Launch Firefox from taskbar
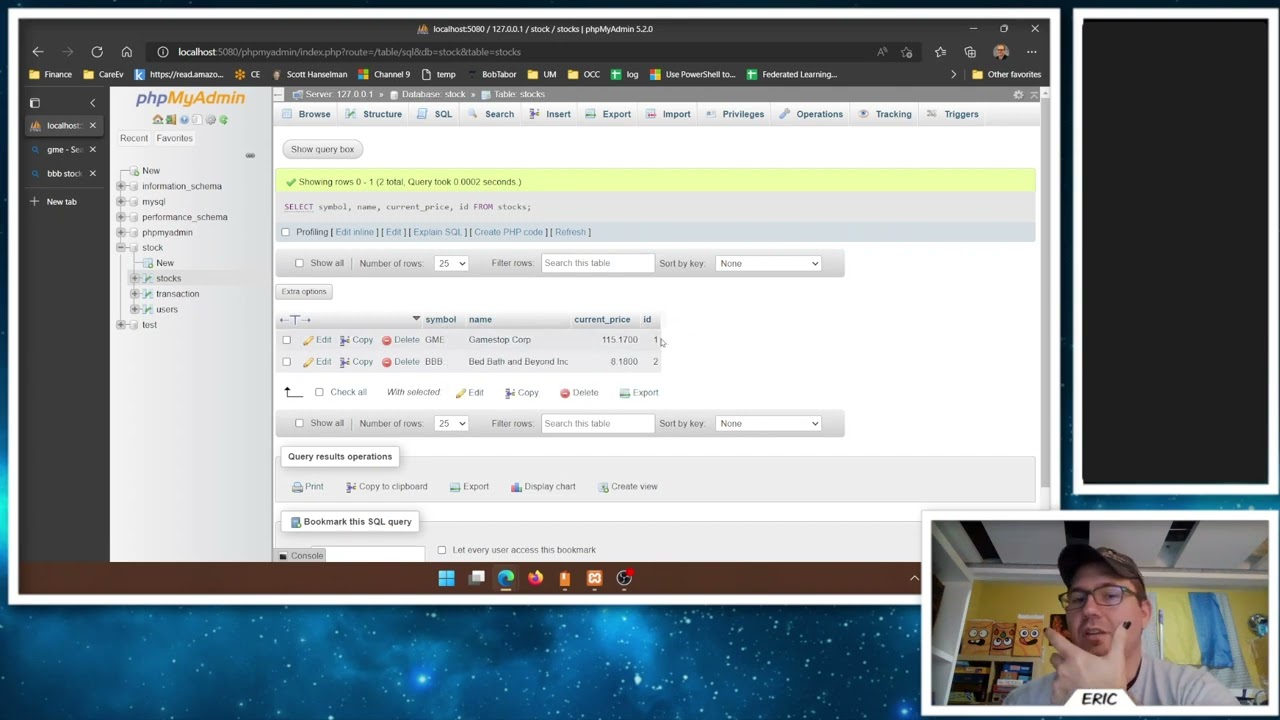 [x=535, y=578]
